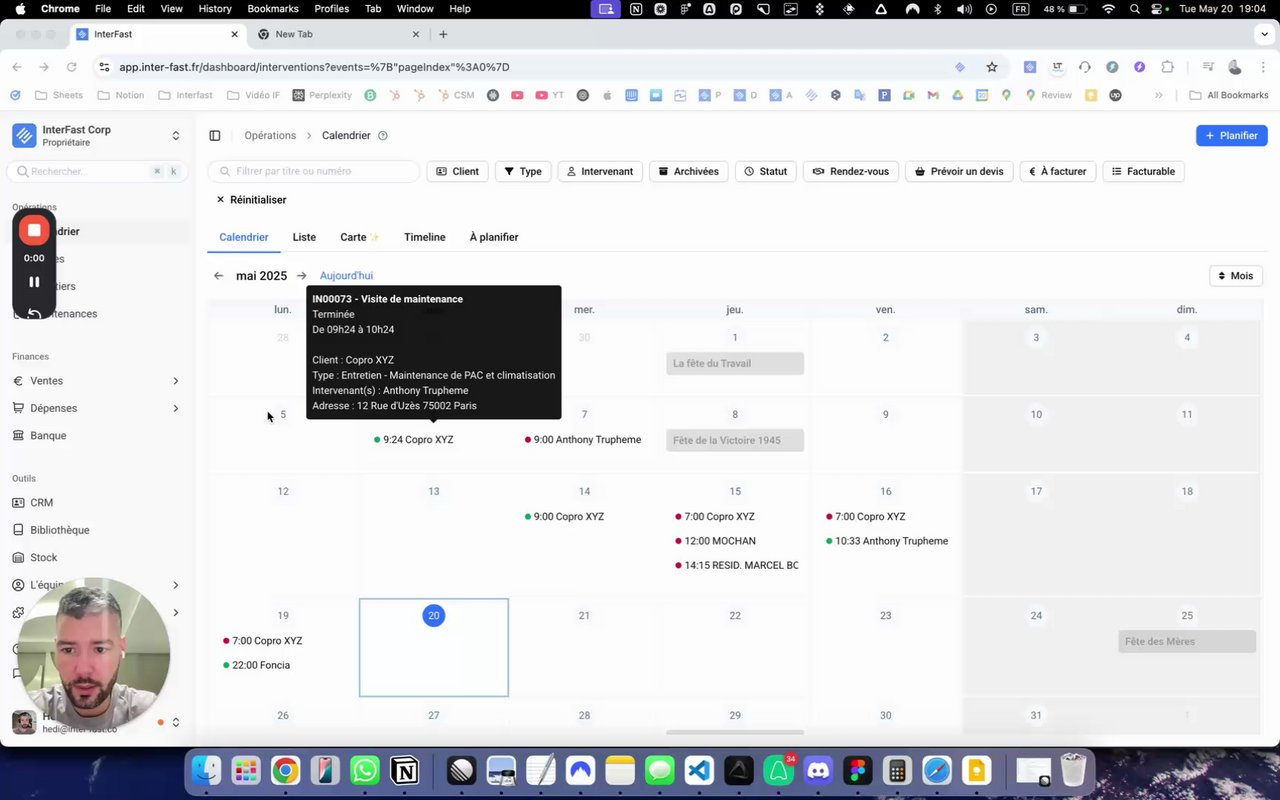
Task: Expand the Dépenses submenu chevron
Action: tap(176, 408)
